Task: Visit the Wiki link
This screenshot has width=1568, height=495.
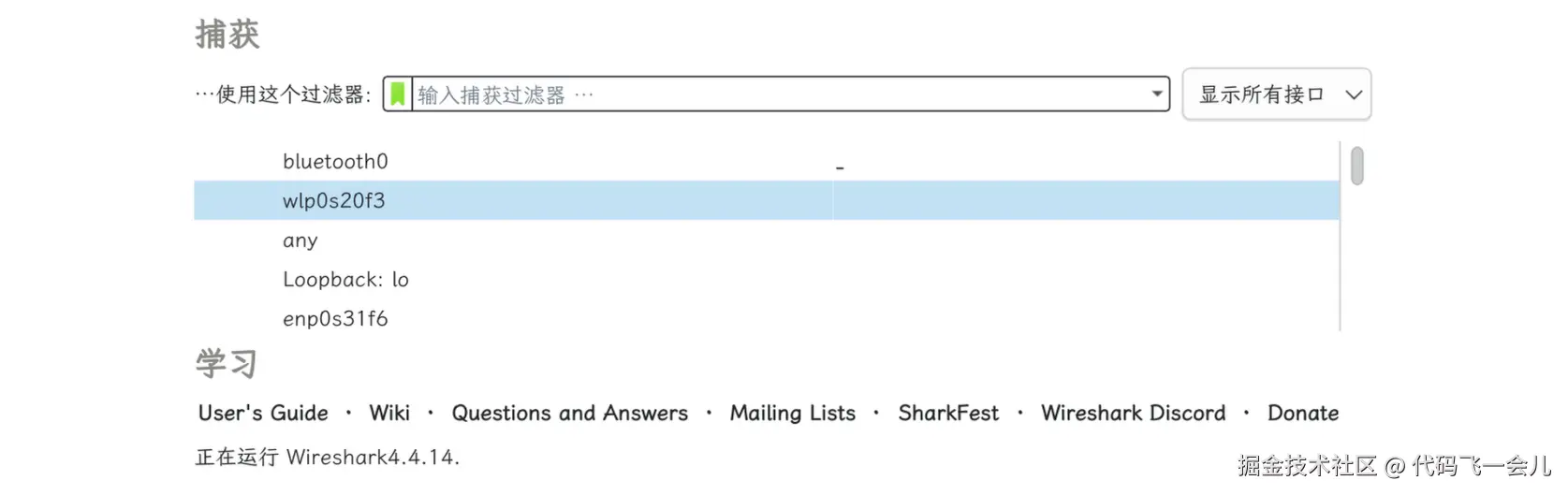Action: pyautogui.click(x=389, y=413)
